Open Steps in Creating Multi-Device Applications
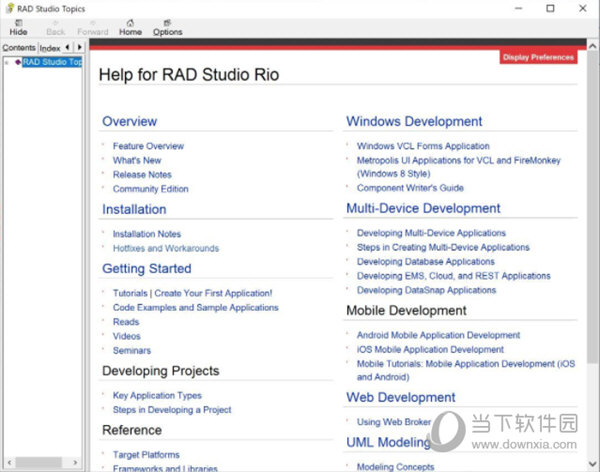 tap(443, 247)
